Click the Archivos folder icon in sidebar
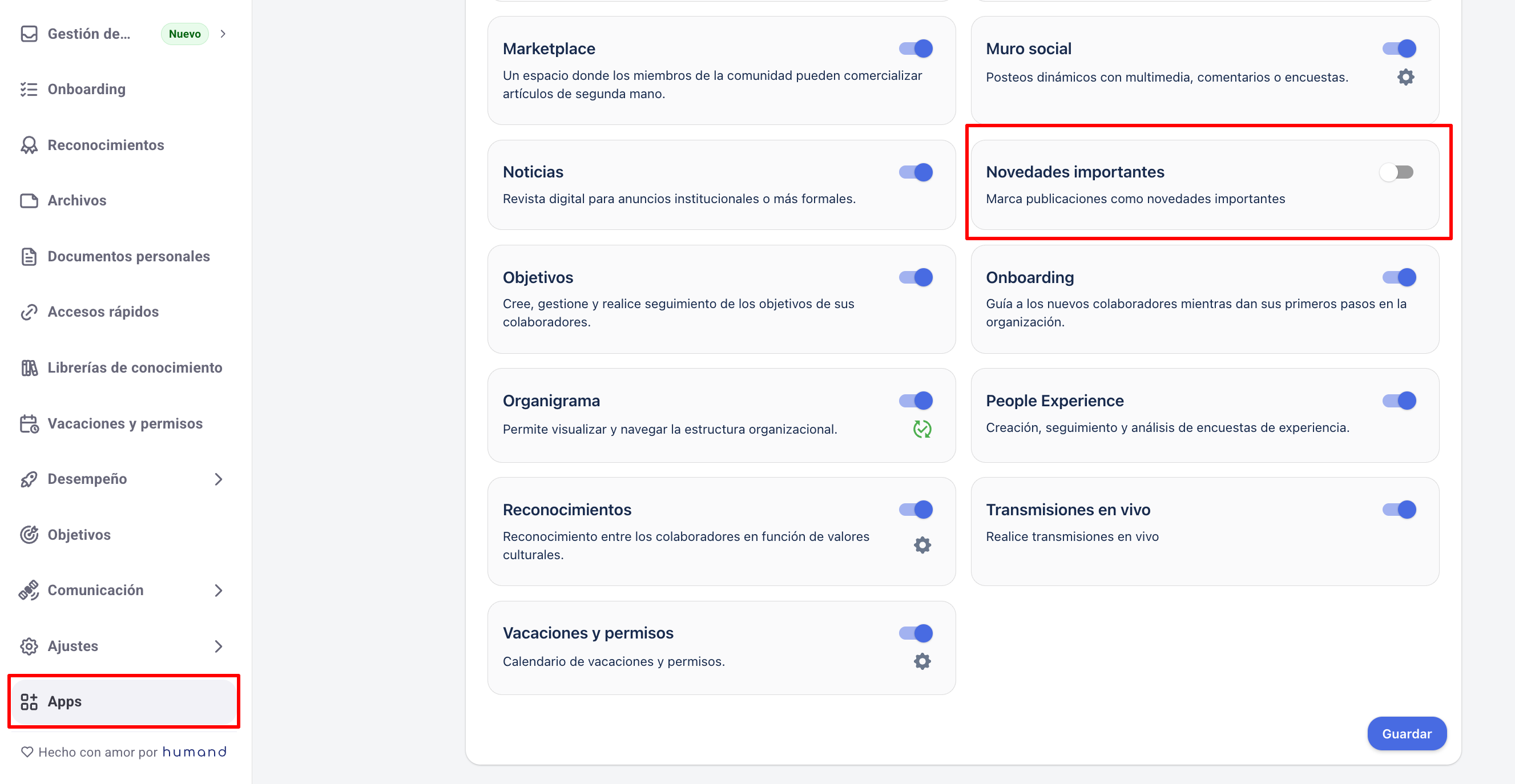The width and height of the screenshot is (1515, 784). [x=29, y=201]
